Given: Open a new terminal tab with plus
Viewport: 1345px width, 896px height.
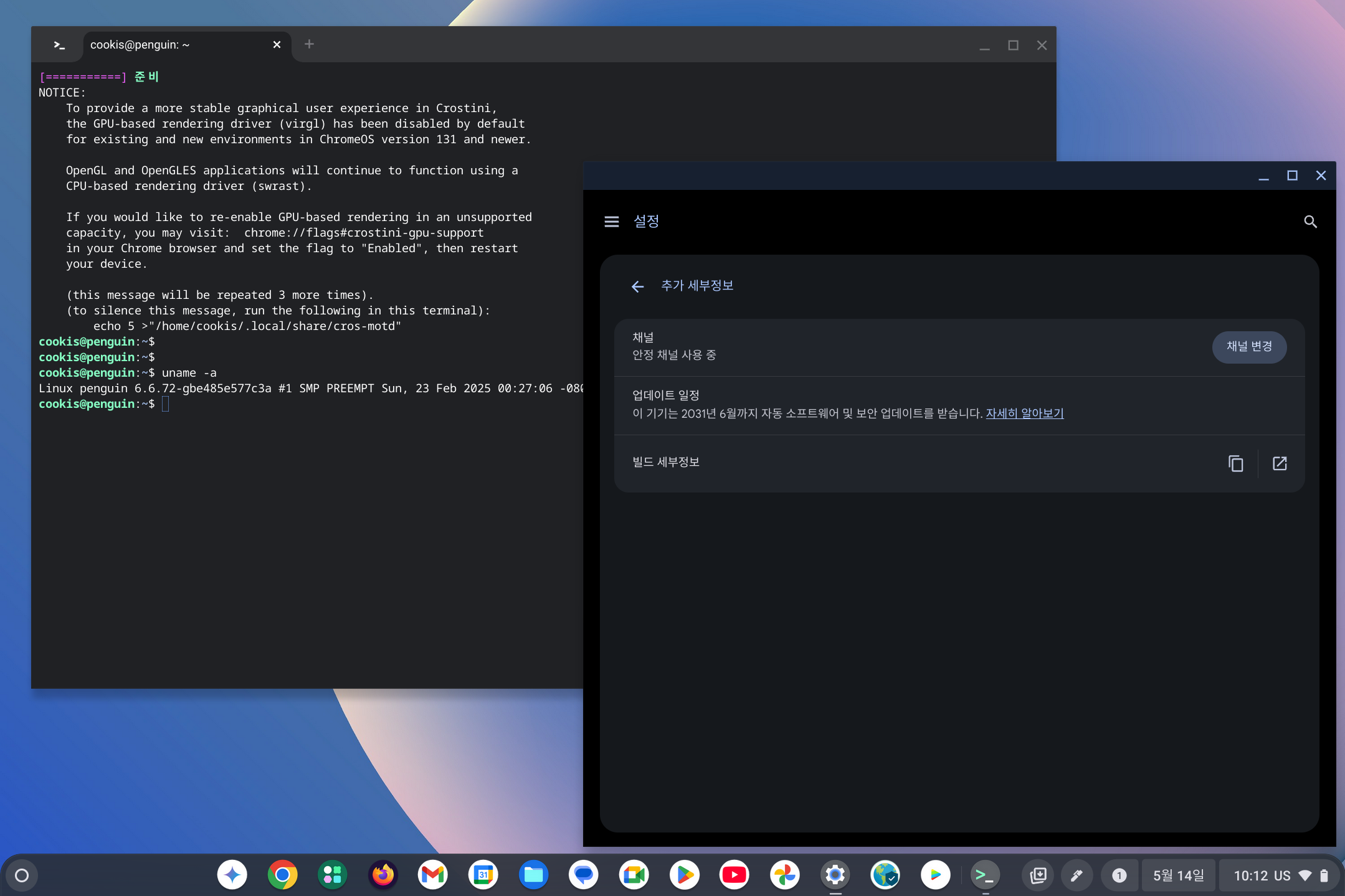Looking at the screenshot, I should [309, 44].
